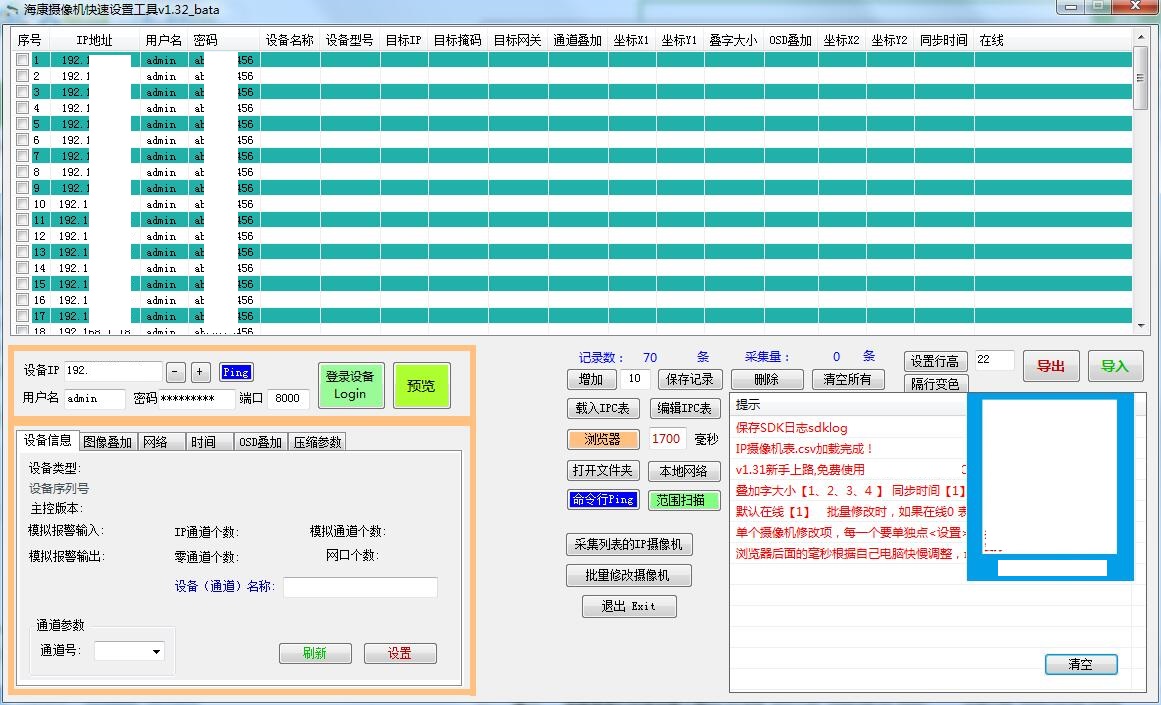
Task: Tick the checkbox for row 1
Action: click(x=22, y=60)
